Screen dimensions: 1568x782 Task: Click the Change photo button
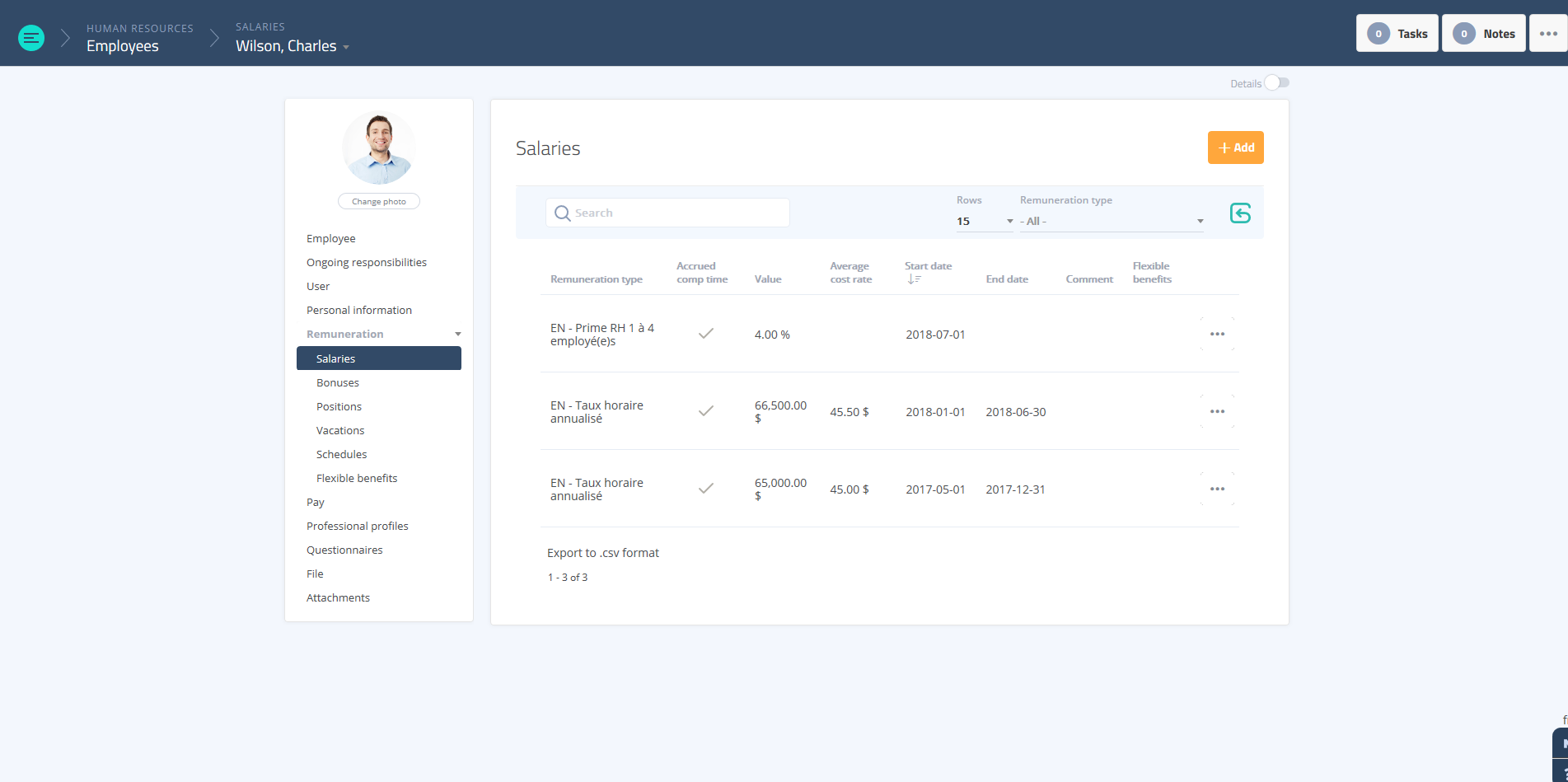(x=379, y=201)
